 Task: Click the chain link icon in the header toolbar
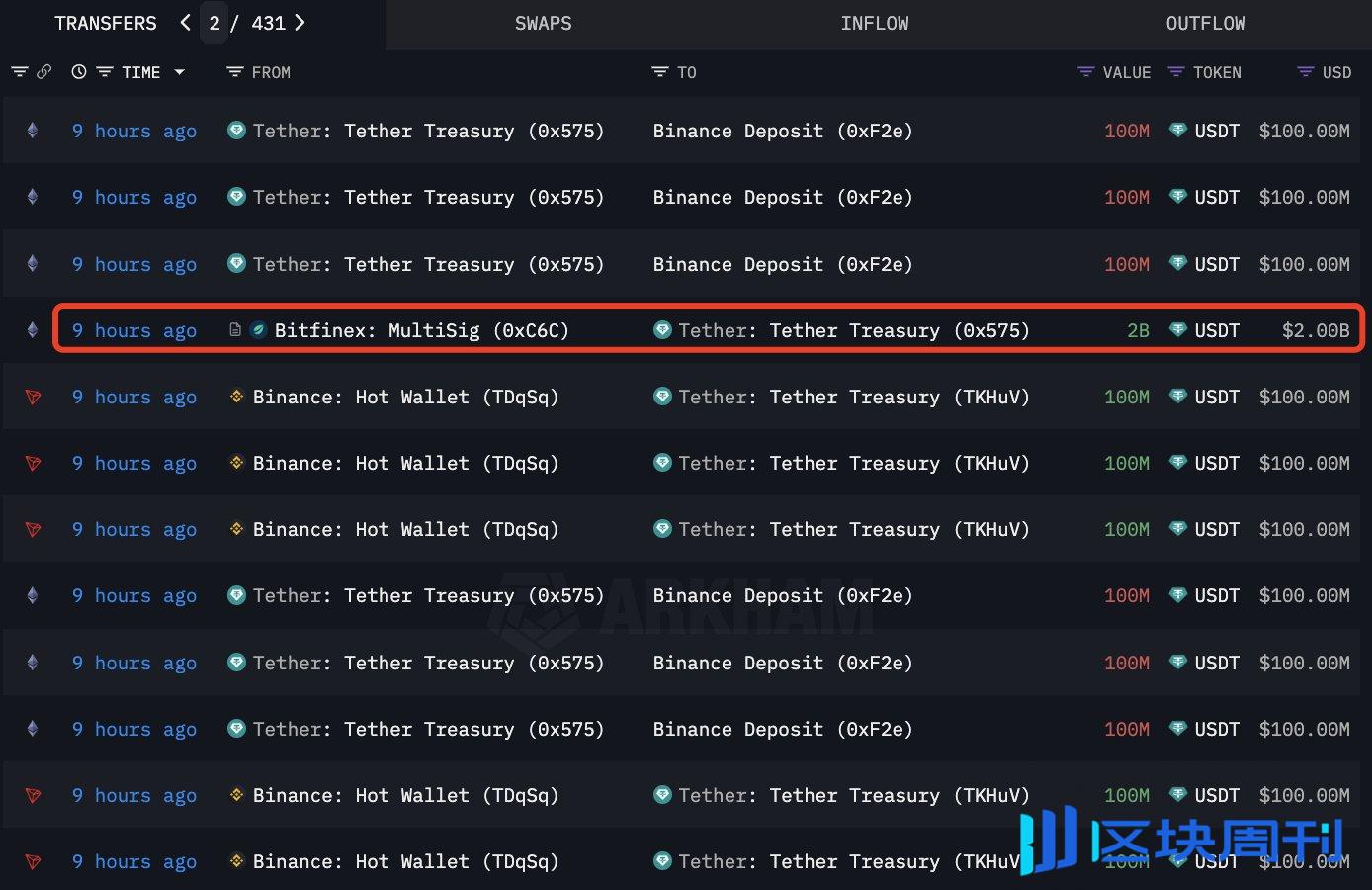(x=44, y=71)
